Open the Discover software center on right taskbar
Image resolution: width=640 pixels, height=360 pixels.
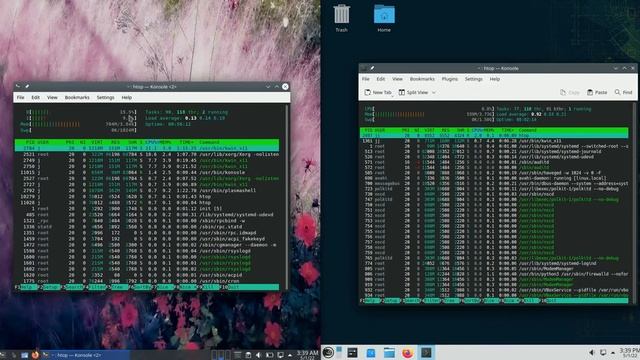tap(371, 352)
